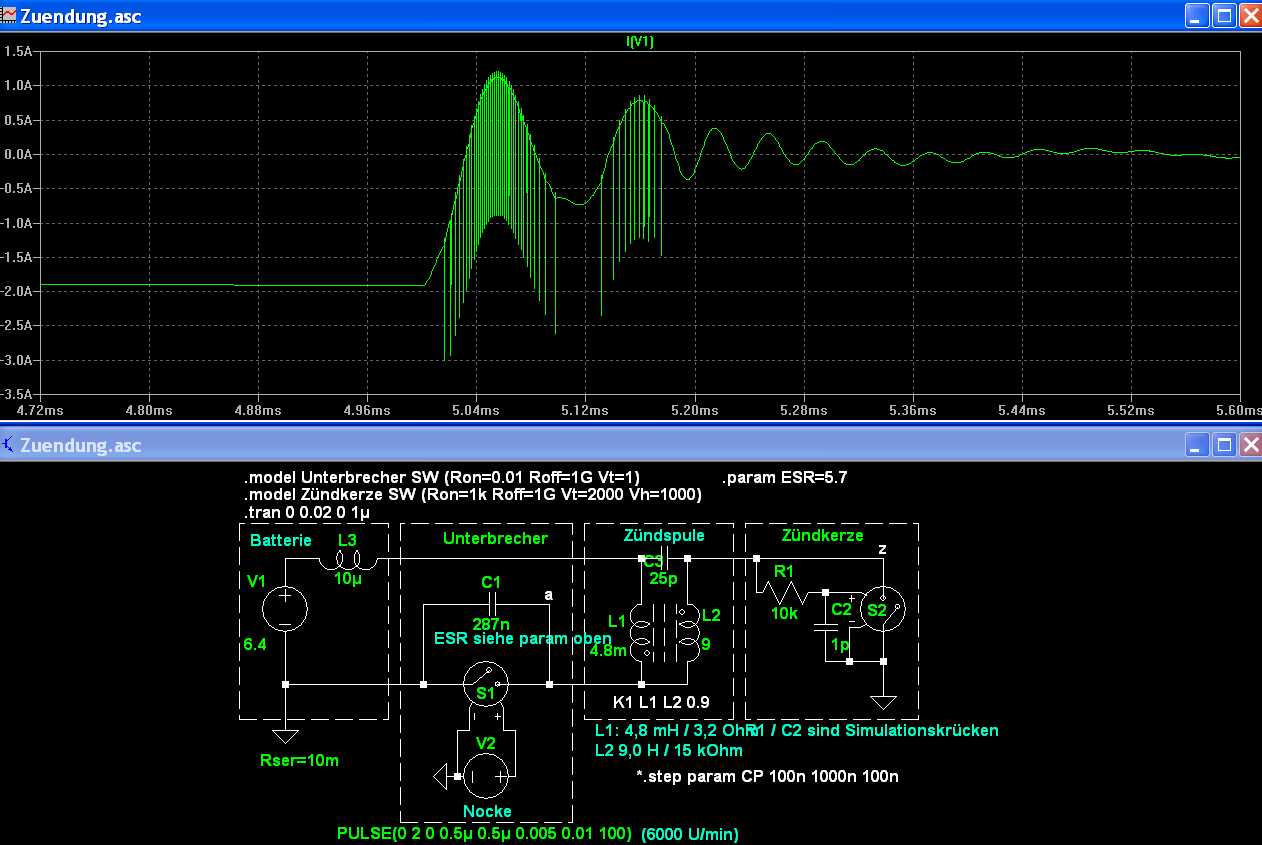Click the PULSE source value text
Image resolution: width=1262 pixels, height=845 pixels.
tap(485, 833)
